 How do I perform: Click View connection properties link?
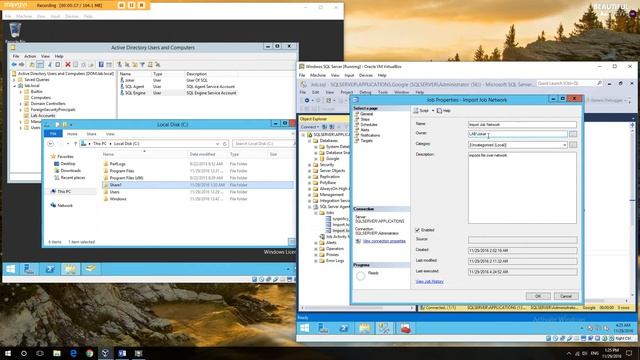pyautogui.click(x=384, y=241)
